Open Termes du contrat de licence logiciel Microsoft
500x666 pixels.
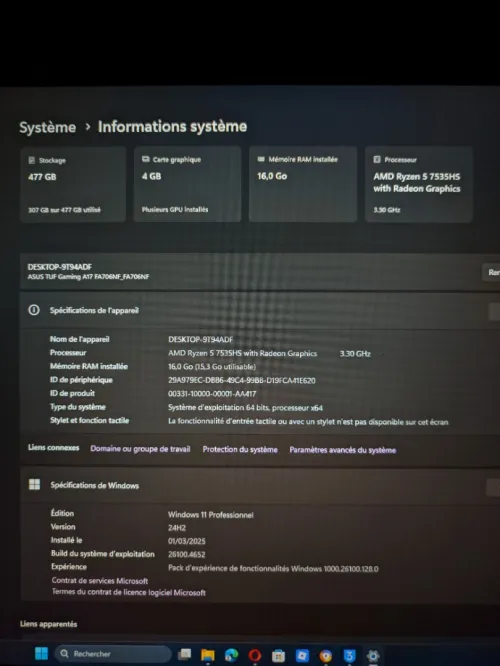coord(129,592)
